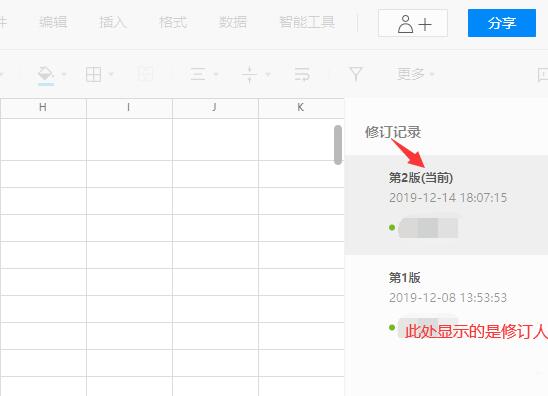Open the 更多 more dropdown
Viewport: 548px width, 396px height.
point(416,74)
